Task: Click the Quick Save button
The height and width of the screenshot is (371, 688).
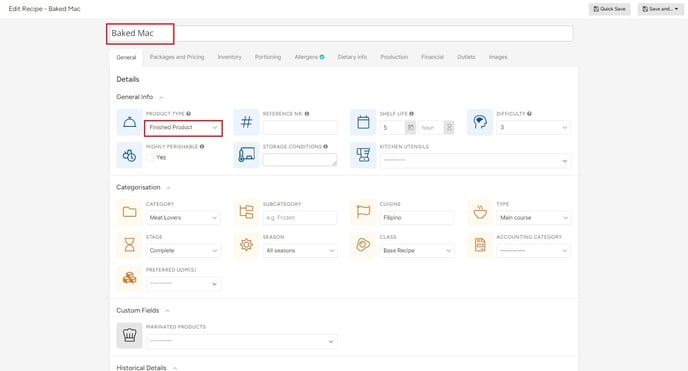Action: (609, 9)
